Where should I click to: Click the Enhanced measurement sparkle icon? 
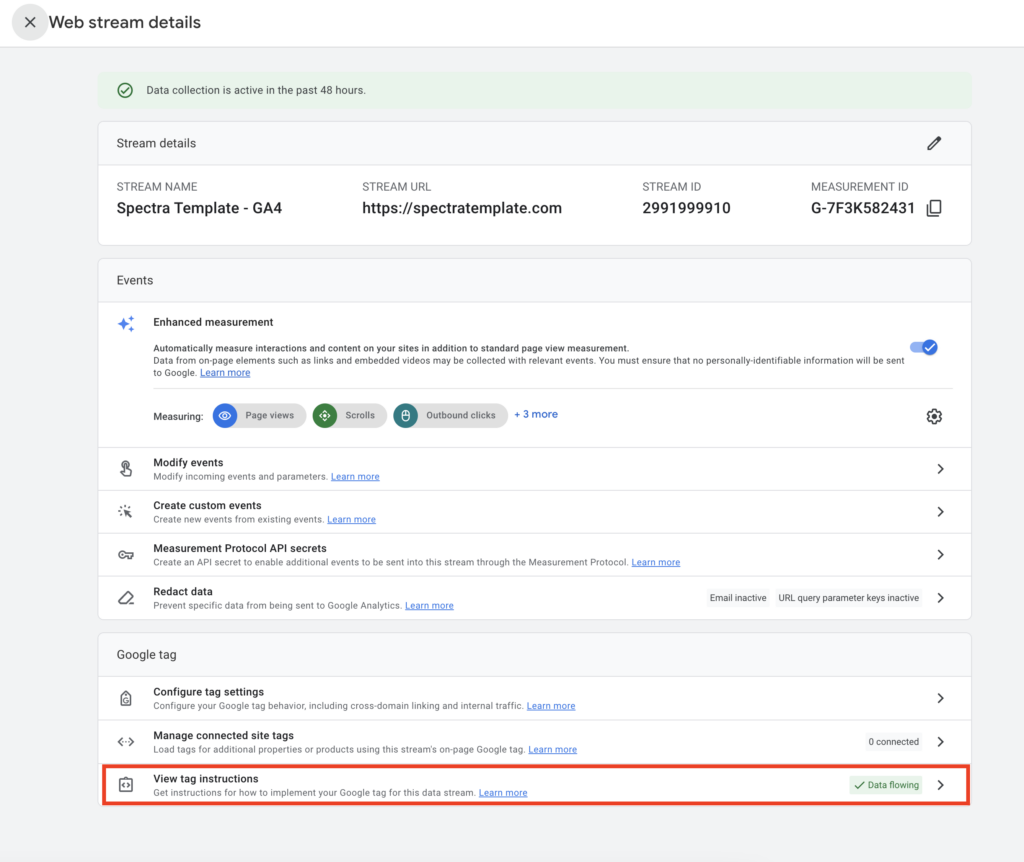[126, 323]
